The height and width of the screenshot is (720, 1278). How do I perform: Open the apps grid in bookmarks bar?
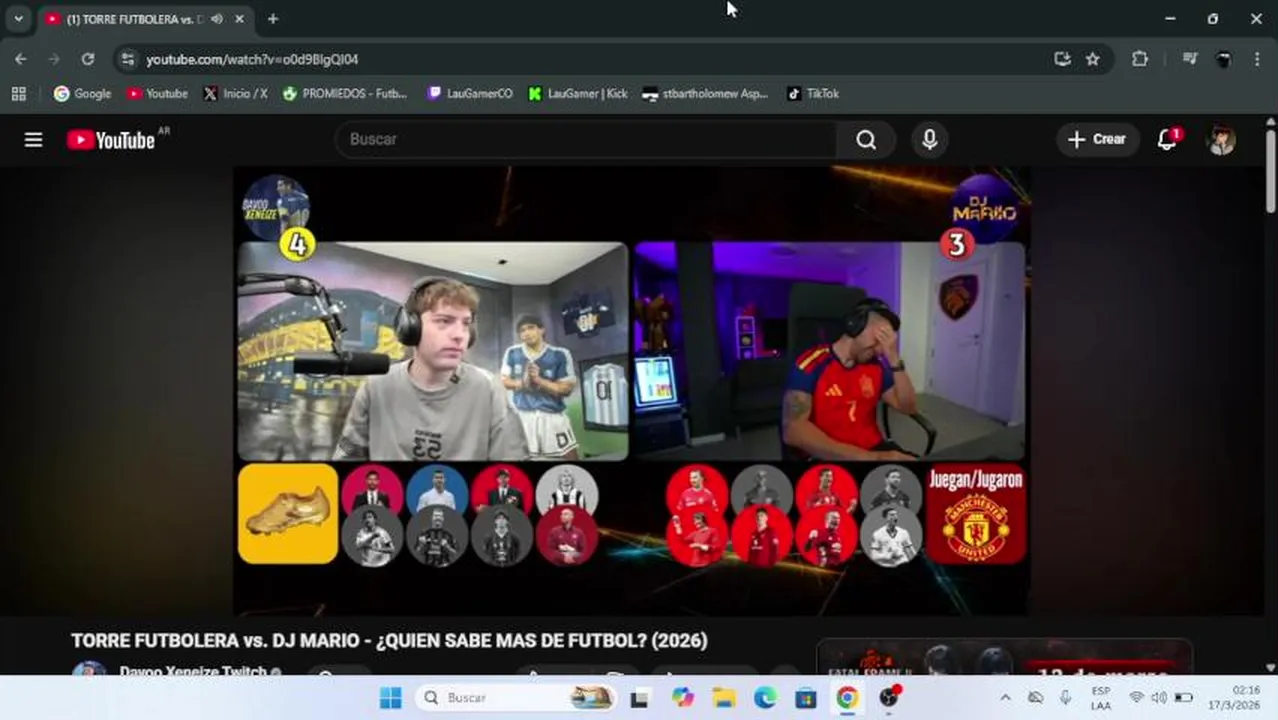pyautogui.click(x=18, y=94)
